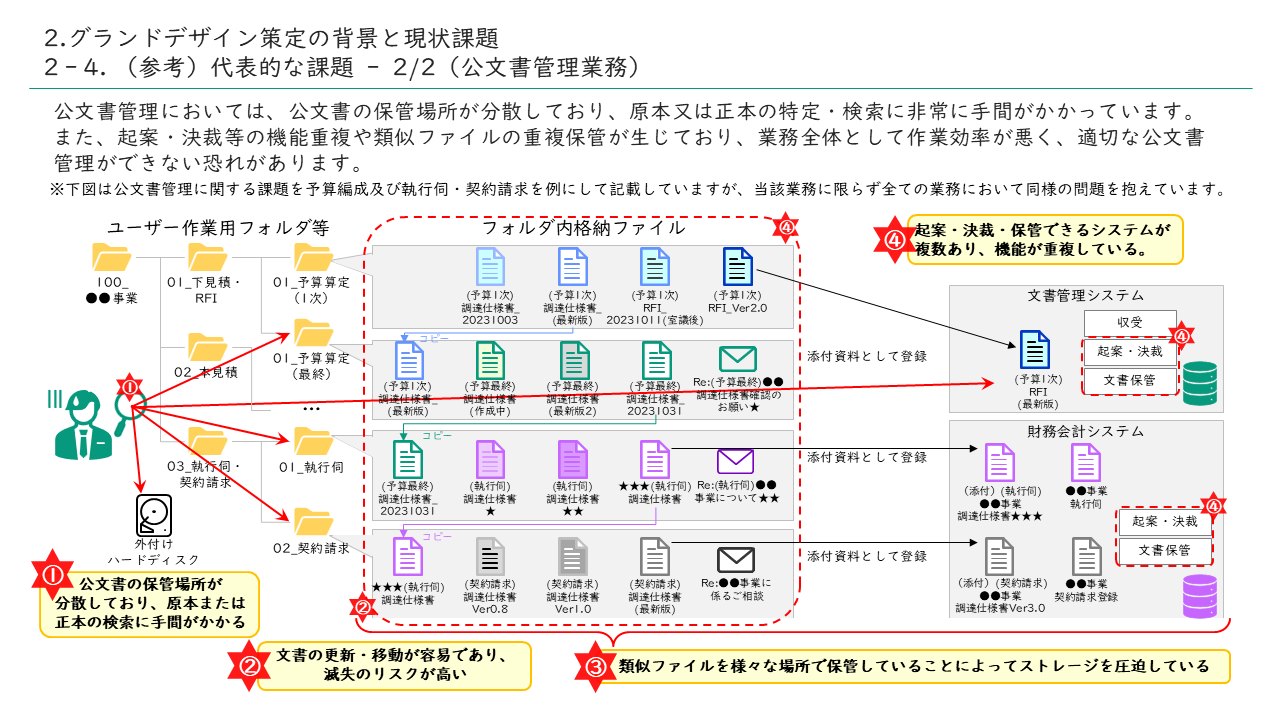
Task: Click the green database icon in 文書管理システム
Action: pyautogui.click(x=1197, y=383)
